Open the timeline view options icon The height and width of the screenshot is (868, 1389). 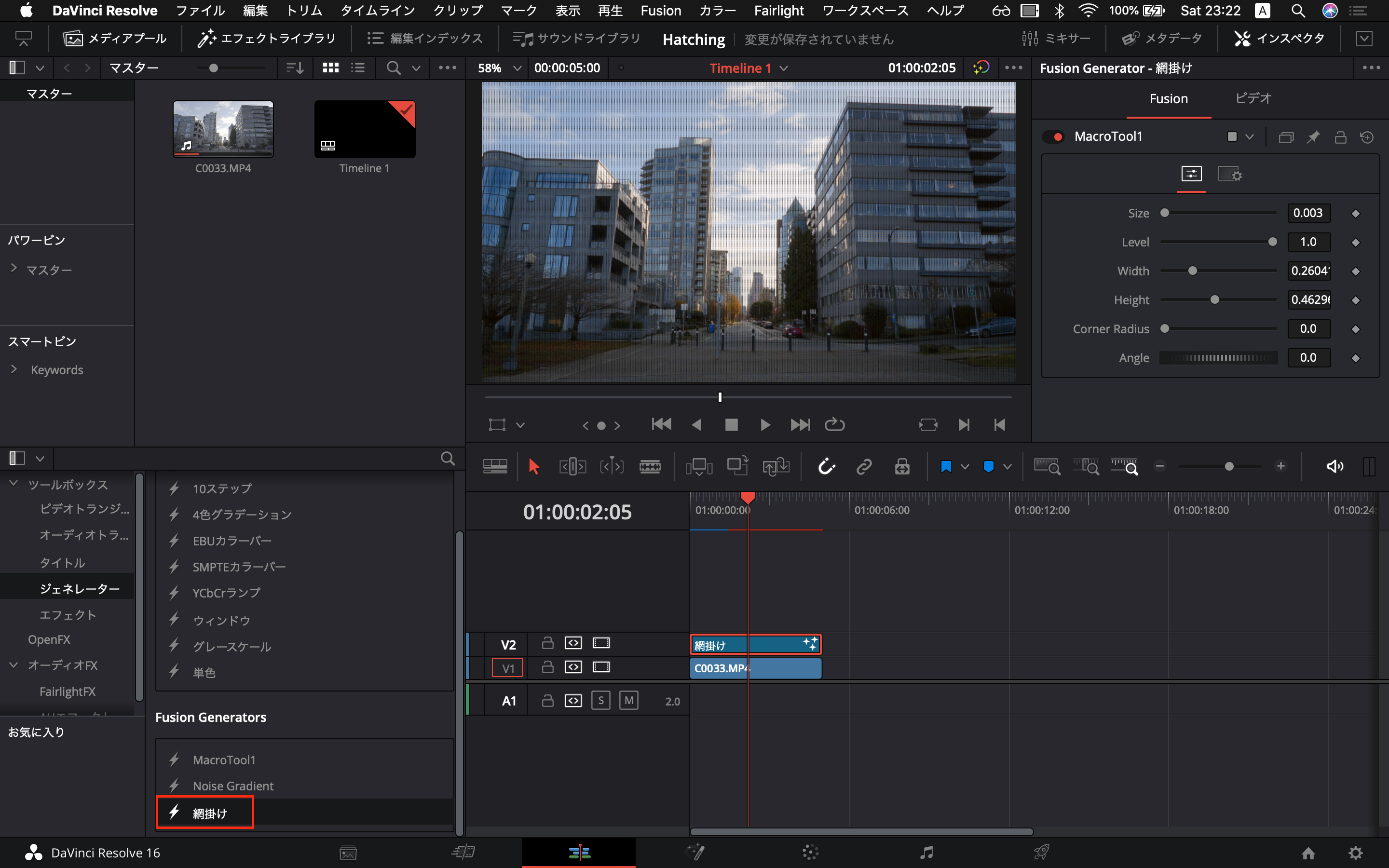click(x=495, y=467)
